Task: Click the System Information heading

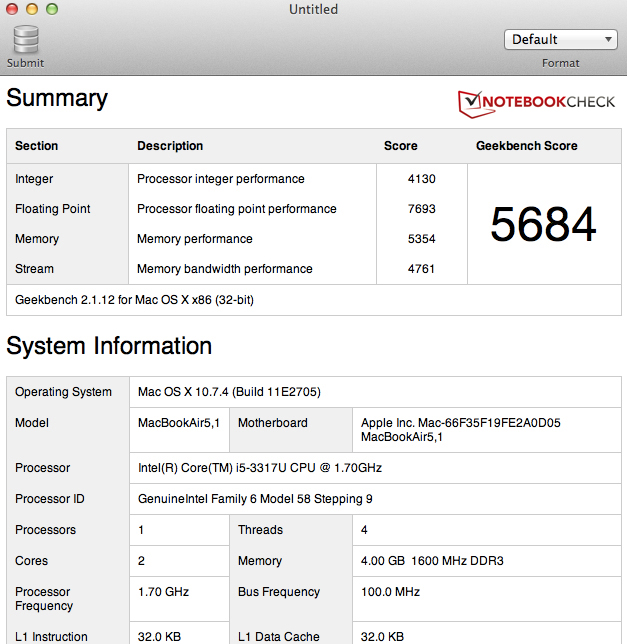Action: pos(109,345)
